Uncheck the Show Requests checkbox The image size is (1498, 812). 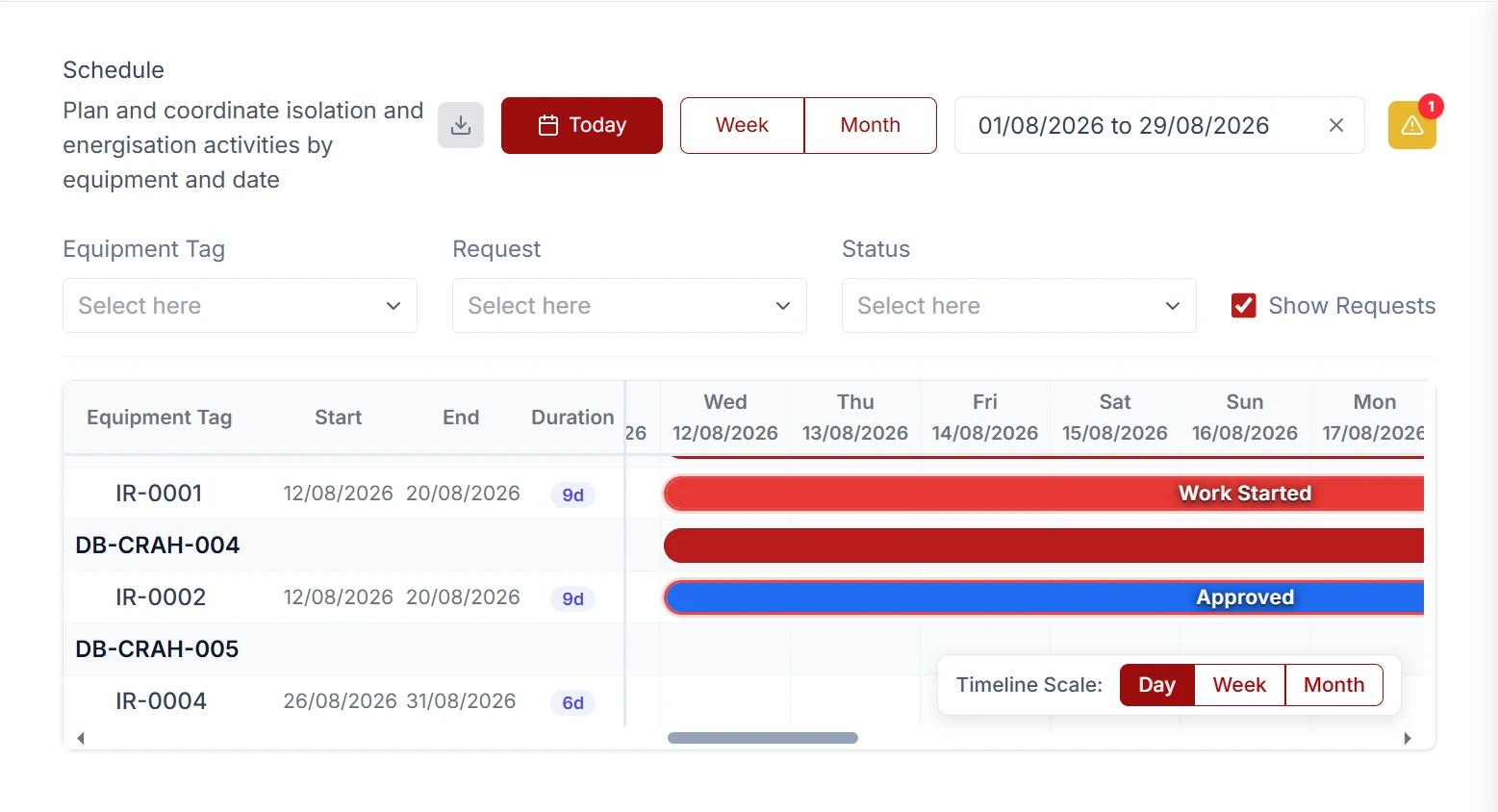1243,306
